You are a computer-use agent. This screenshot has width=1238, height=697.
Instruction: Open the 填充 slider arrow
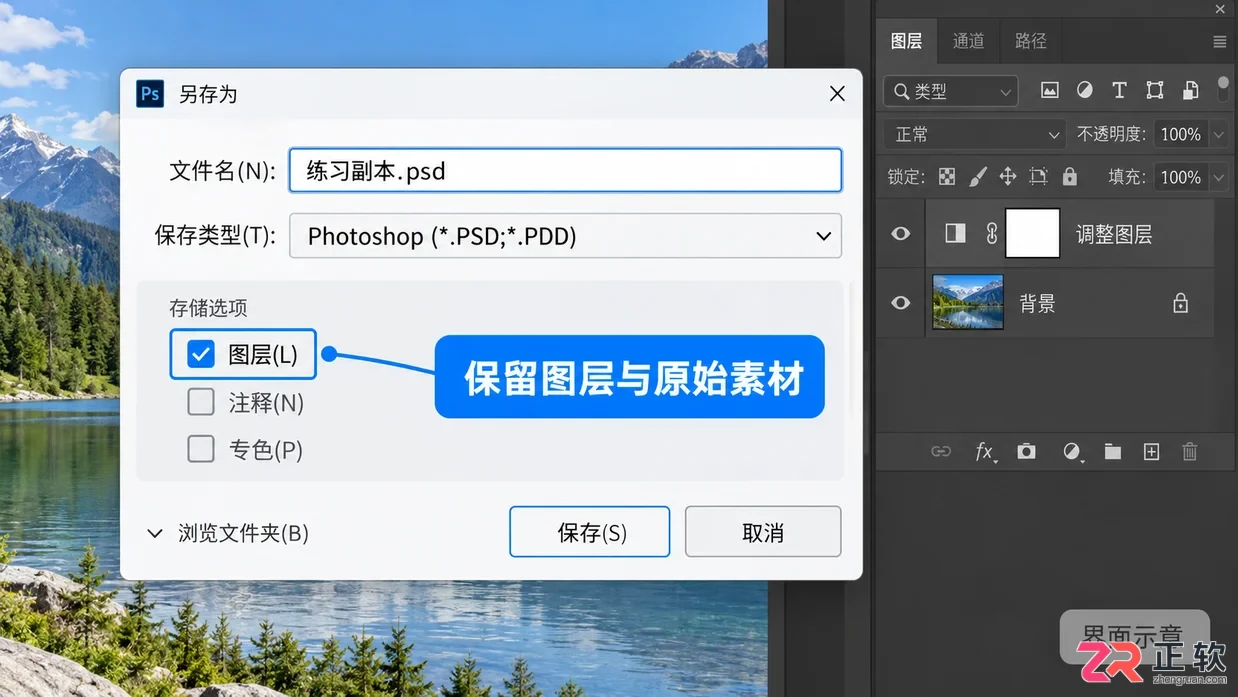click(1218, 177)
